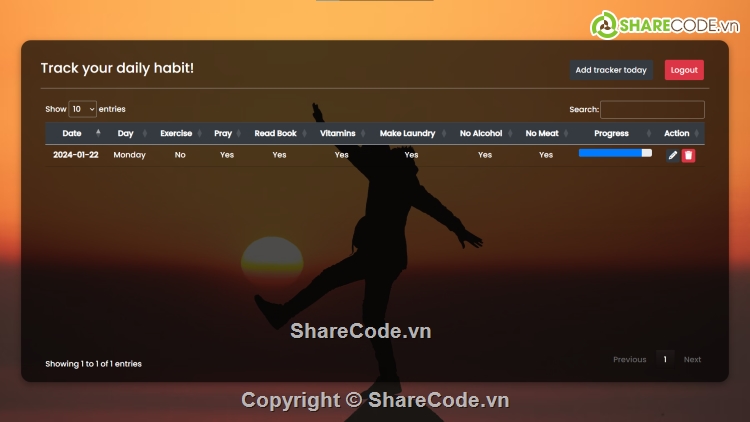The height and width of the screenshot is (422, 750).
Task: Click the No Alcohol value Yes
Action: [485, 155]
